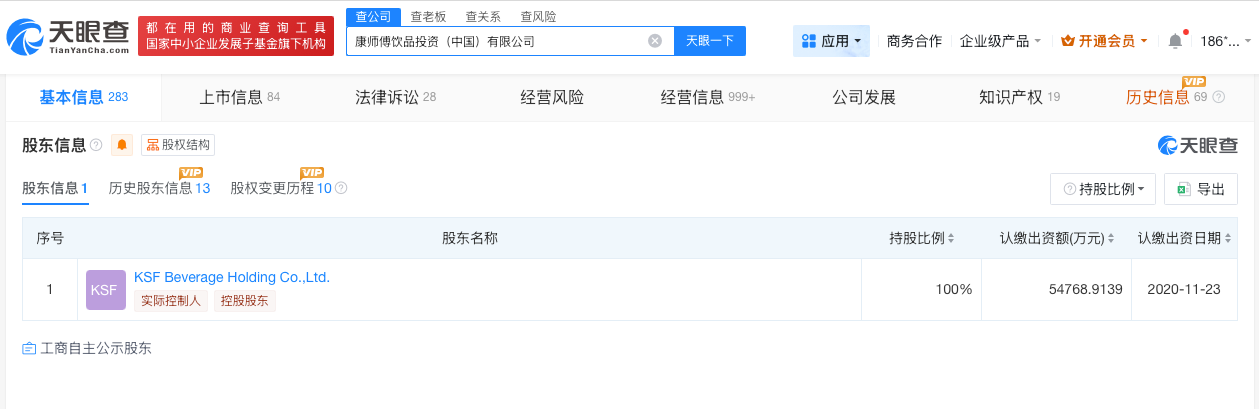The width and height of the screenshot is (1259, 409).
Task: Open 商务合作 link
Action: click(x=914, y=41)
